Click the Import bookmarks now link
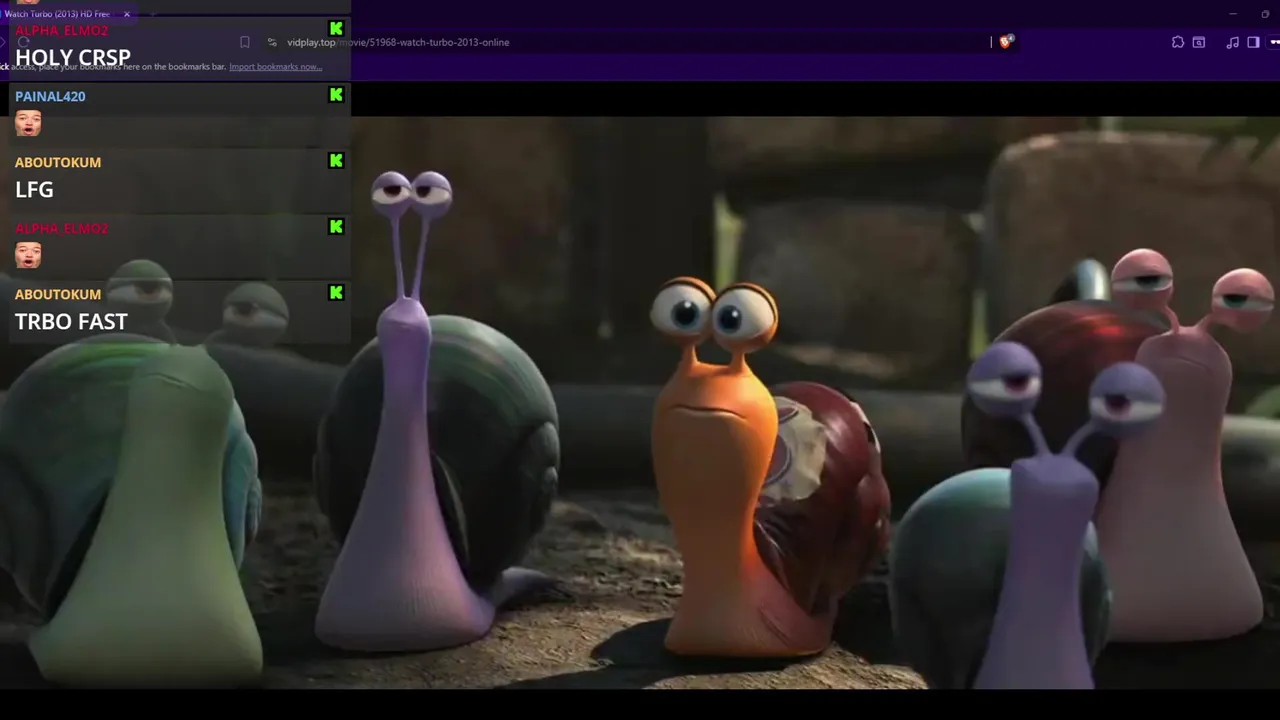 276,67
